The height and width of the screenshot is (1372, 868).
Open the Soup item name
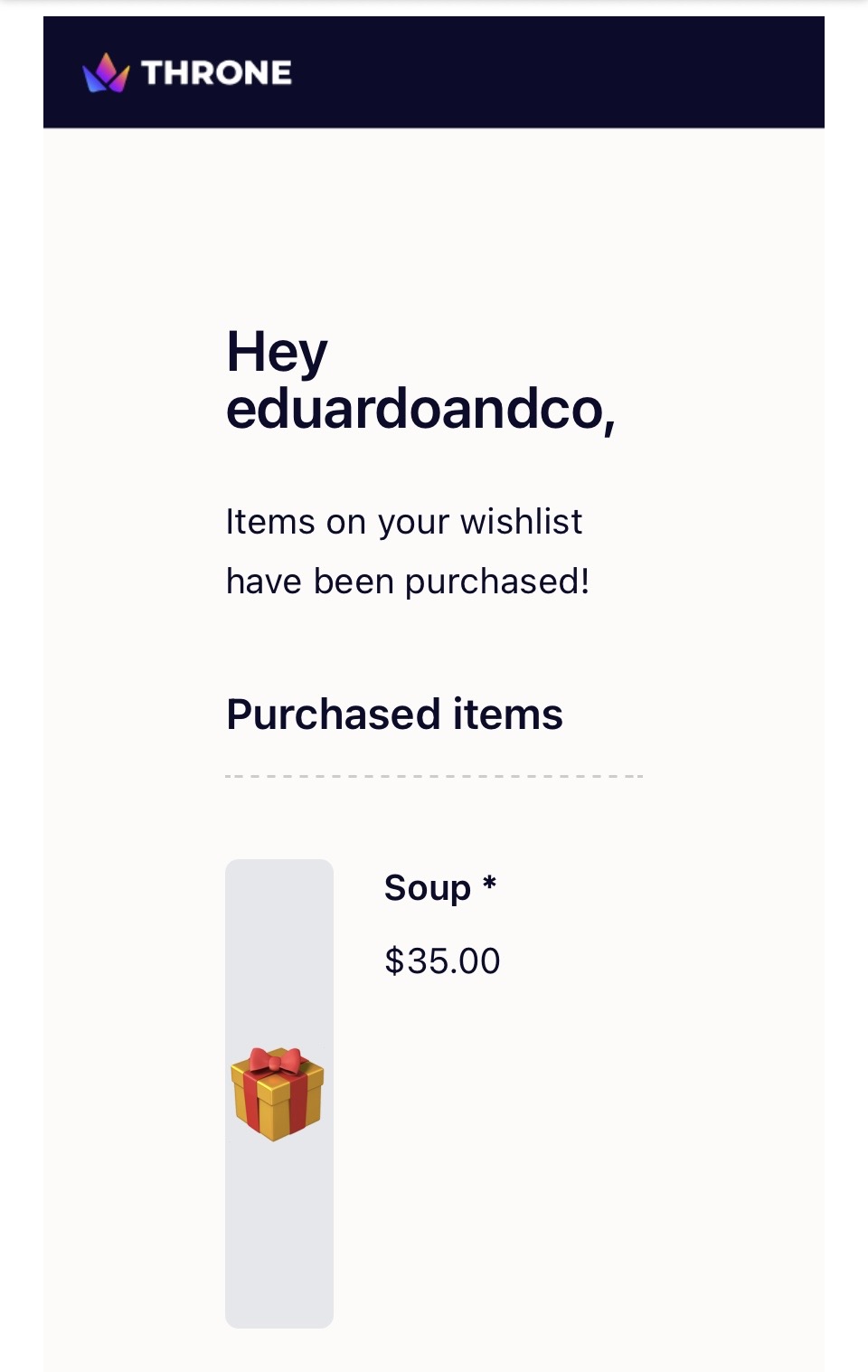click(428, 888)
